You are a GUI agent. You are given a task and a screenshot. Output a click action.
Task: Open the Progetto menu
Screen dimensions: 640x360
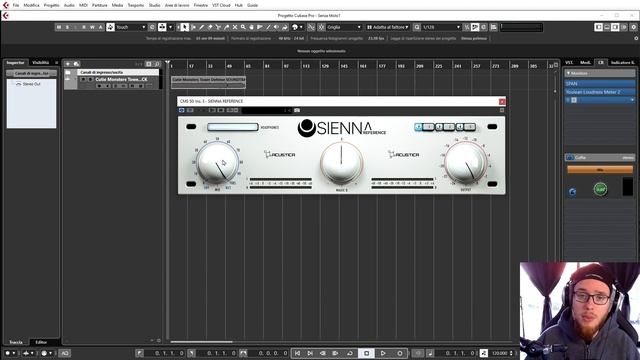tap(51, 5)
